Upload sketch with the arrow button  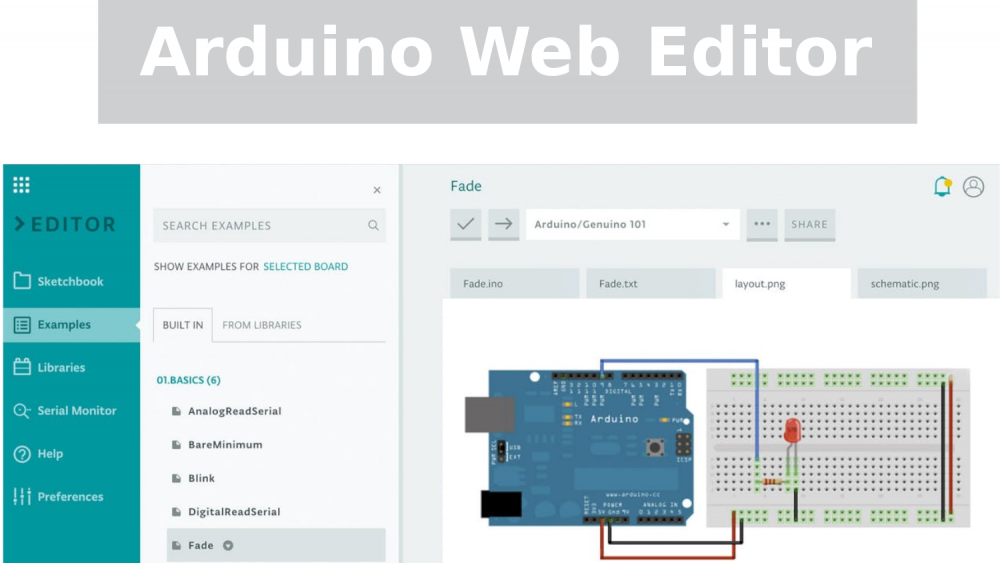(503, 224)
